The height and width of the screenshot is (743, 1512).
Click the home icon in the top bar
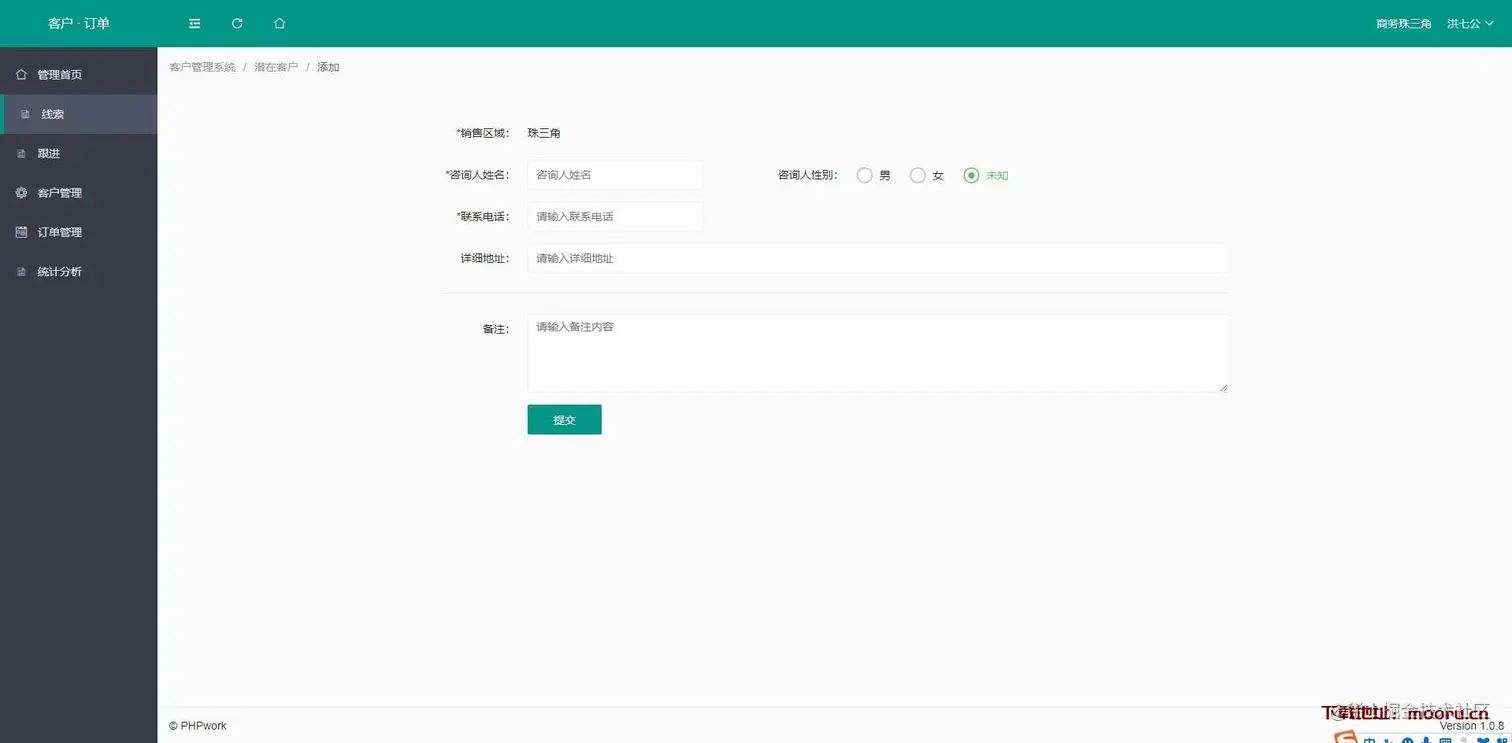(x=280, y=23)
